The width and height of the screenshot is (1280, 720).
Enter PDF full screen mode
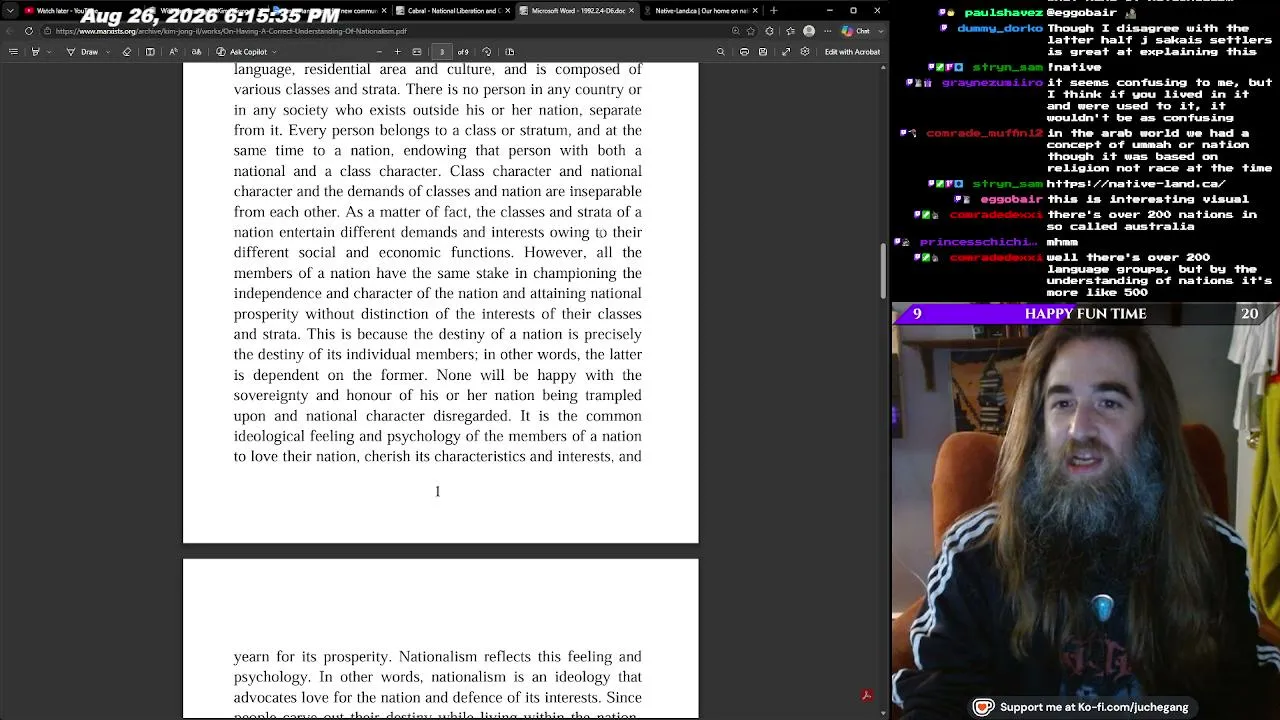786,52
